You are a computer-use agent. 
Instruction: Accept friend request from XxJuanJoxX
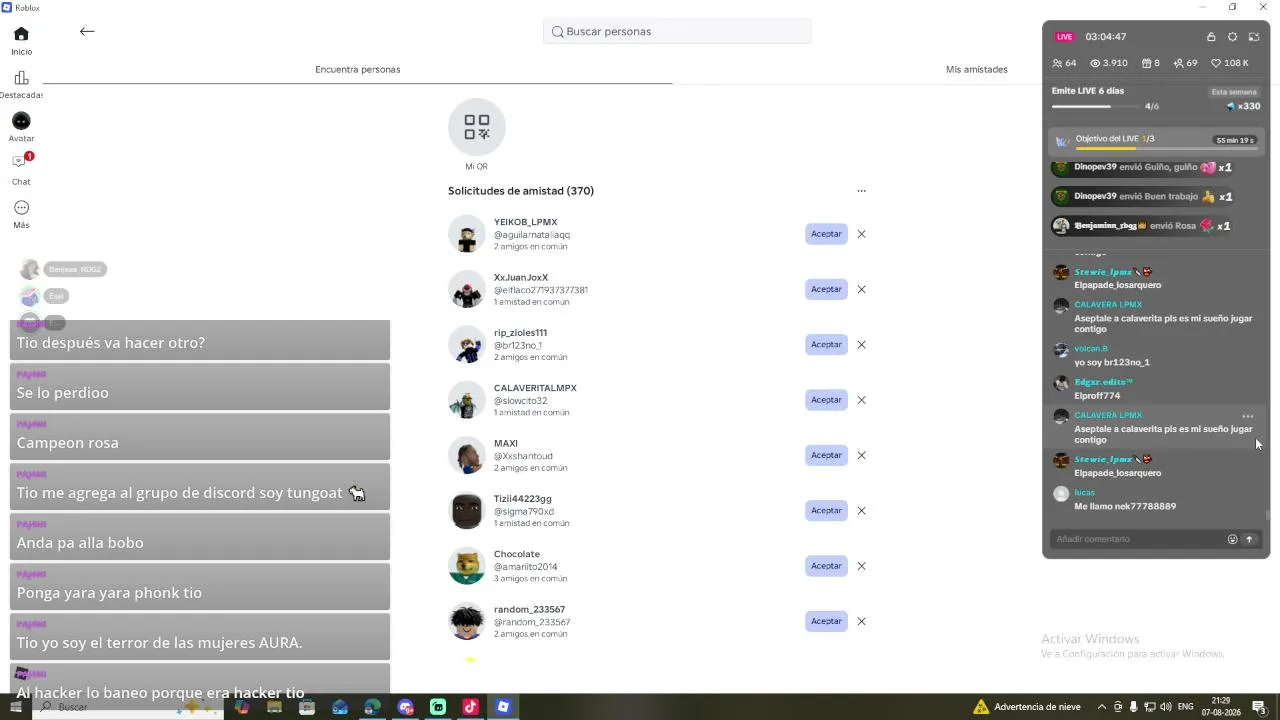pos(826,289)
